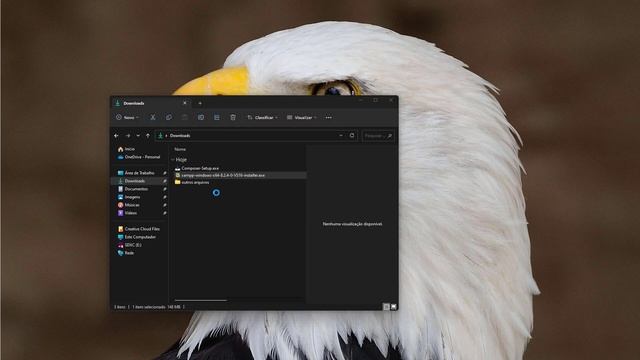Go forward with the right arrow
This screenshot has height=360, width=640.
coord(128,136)
